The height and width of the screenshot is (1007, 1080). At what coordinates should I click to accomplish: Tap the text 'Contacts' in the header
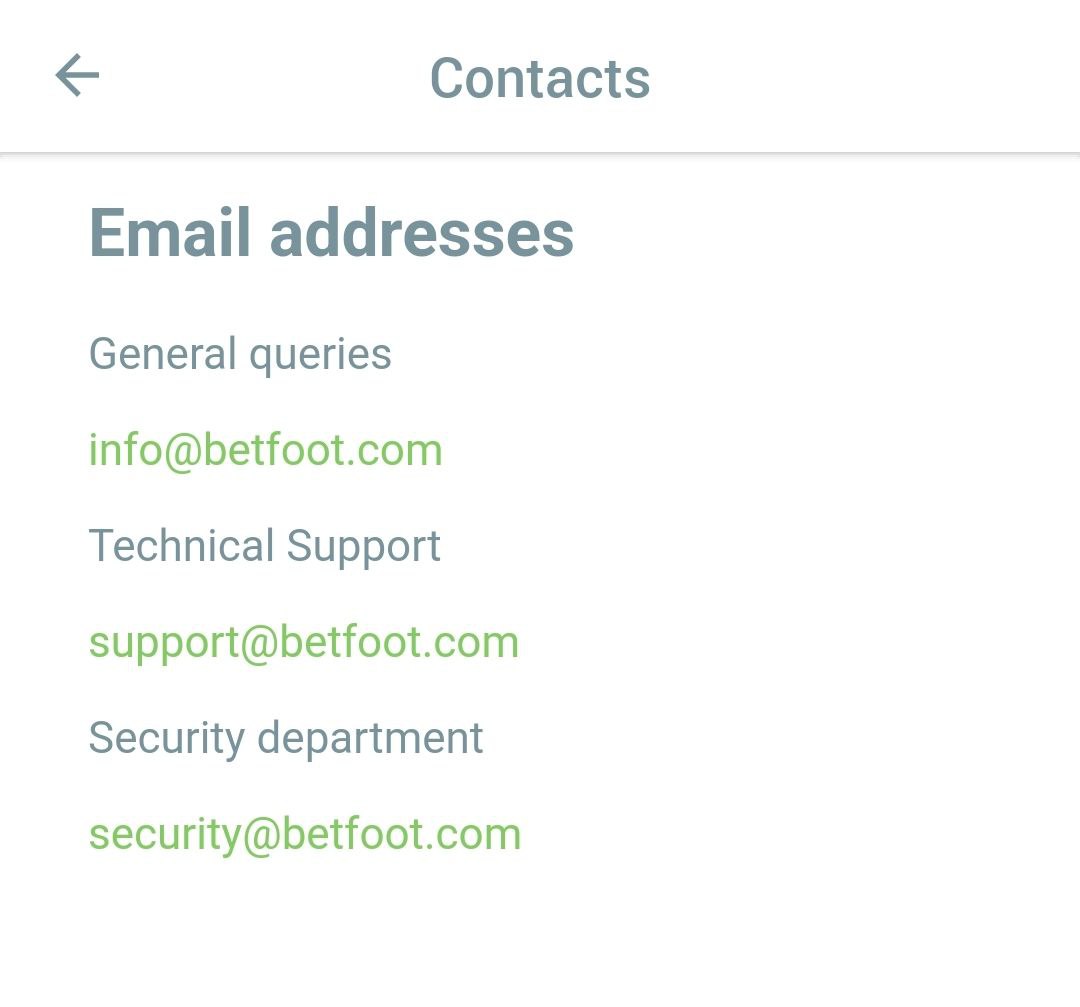[x=539, y=78]
